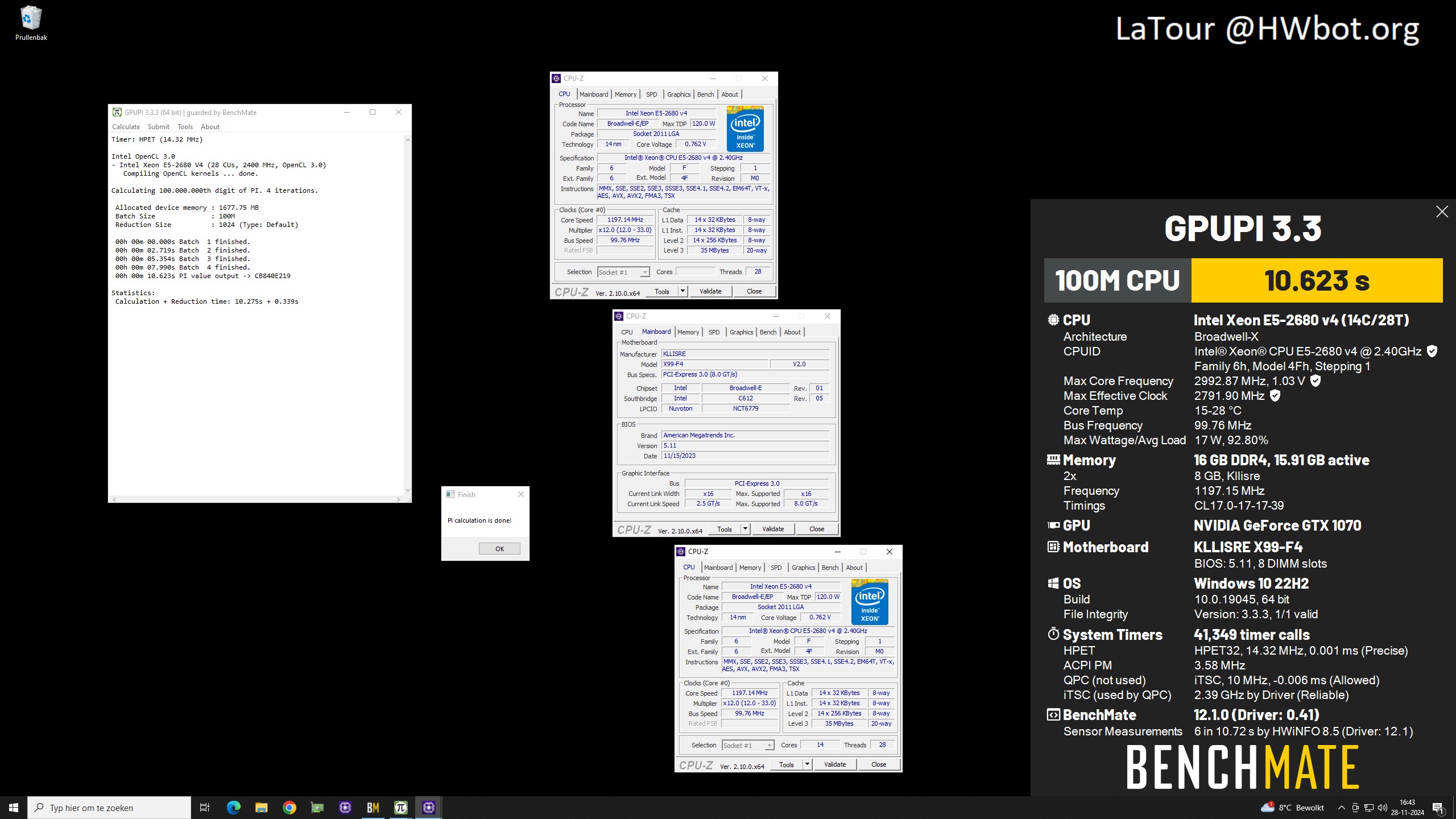Open Socket #1 dropdown in bottom CPU-Z
The width and height of the screenshot is (1456, 819).
pyautogui.click(x=769, y=746)
